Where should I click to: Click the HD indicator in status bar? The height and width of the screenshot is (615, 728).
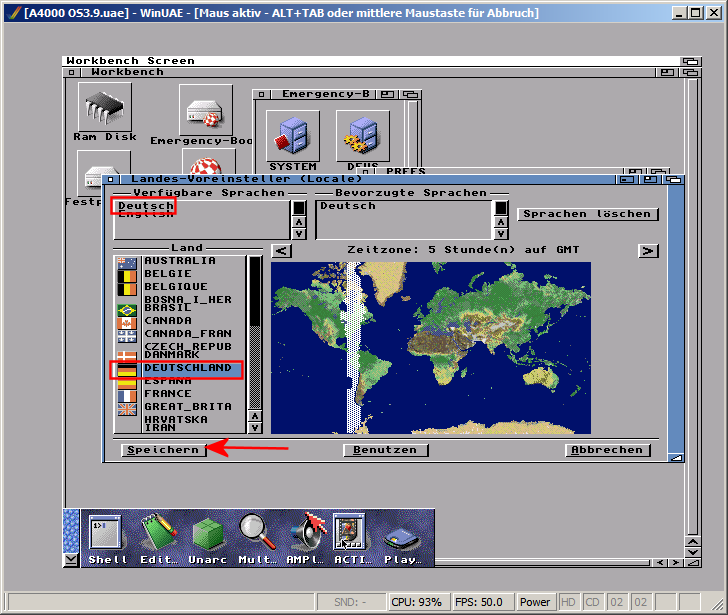pyautogui.click(x=568, y=602)
